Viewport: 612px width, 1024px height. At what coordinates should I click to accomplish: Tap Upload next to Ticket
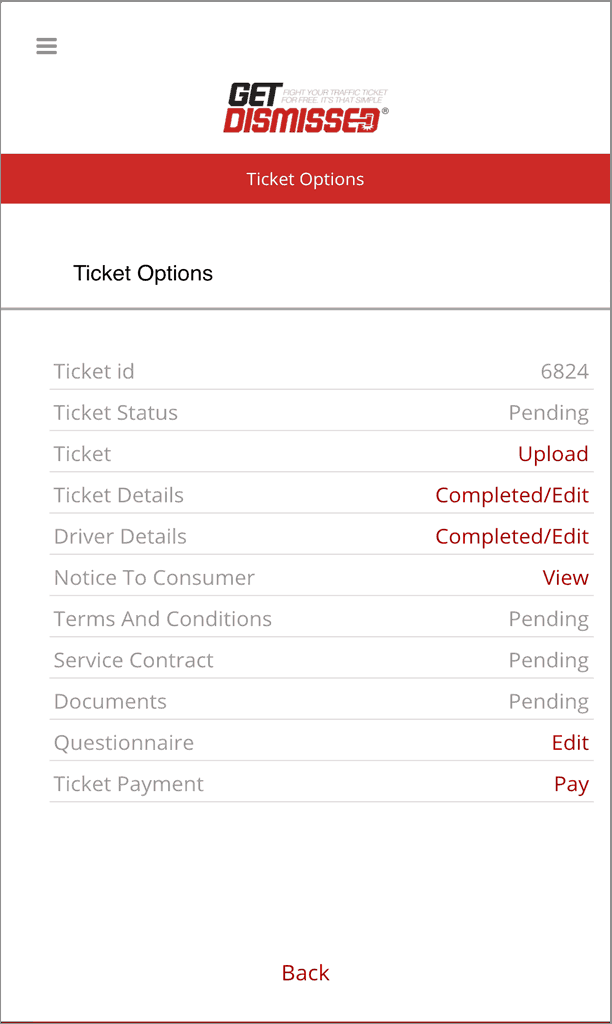point(552,454)
